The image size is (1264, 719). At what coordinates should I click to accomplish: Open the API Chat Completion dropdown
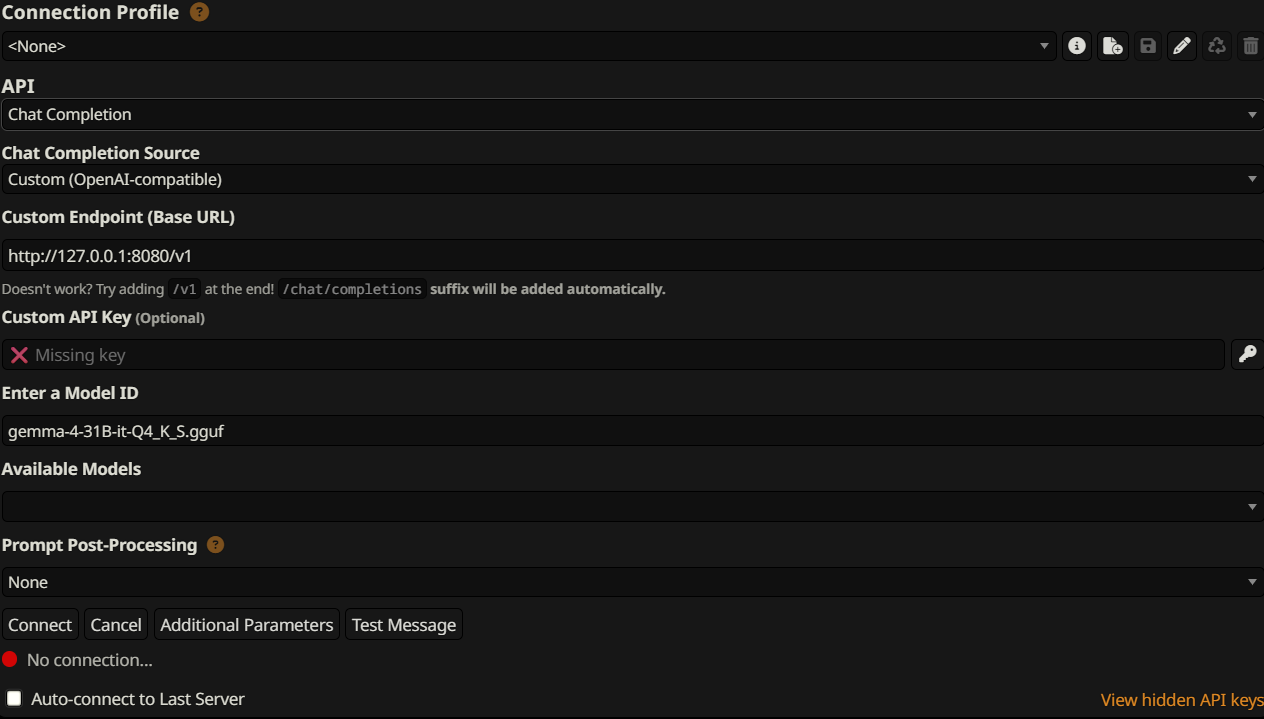tap(632, 114)
